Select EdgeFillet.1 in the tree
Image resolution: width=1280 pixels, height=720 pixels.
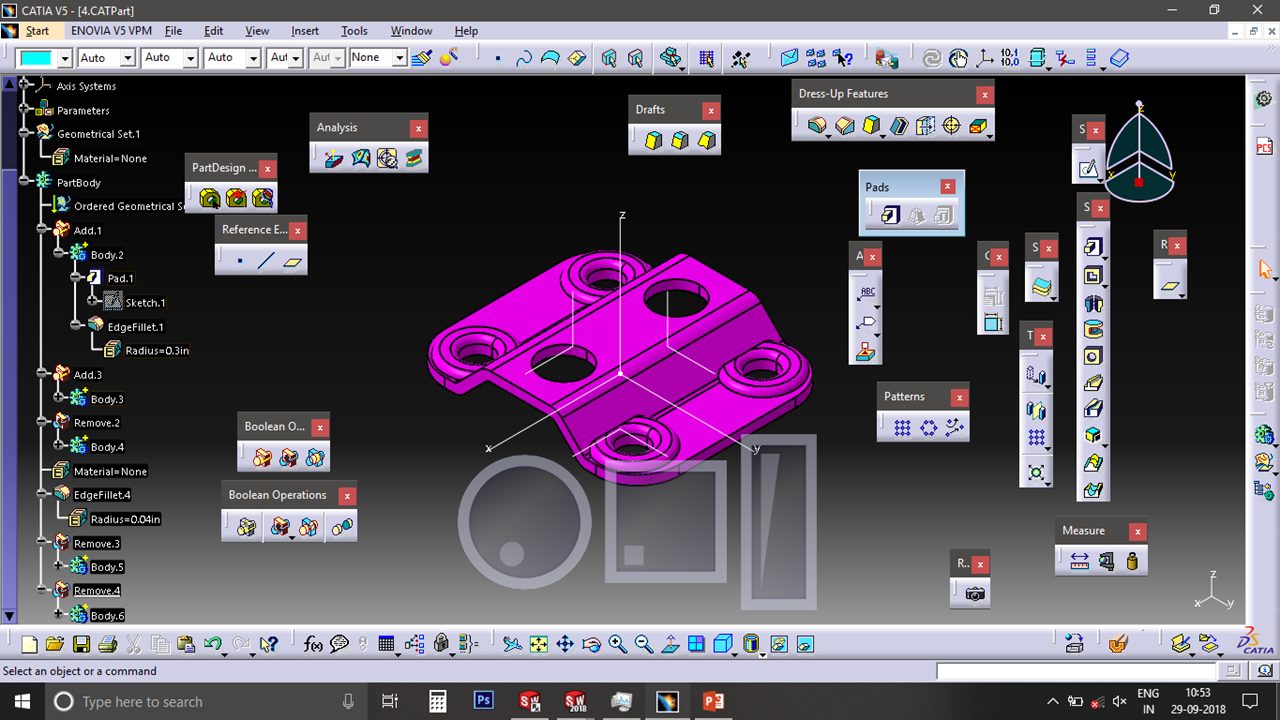click(x=135, y=326)
